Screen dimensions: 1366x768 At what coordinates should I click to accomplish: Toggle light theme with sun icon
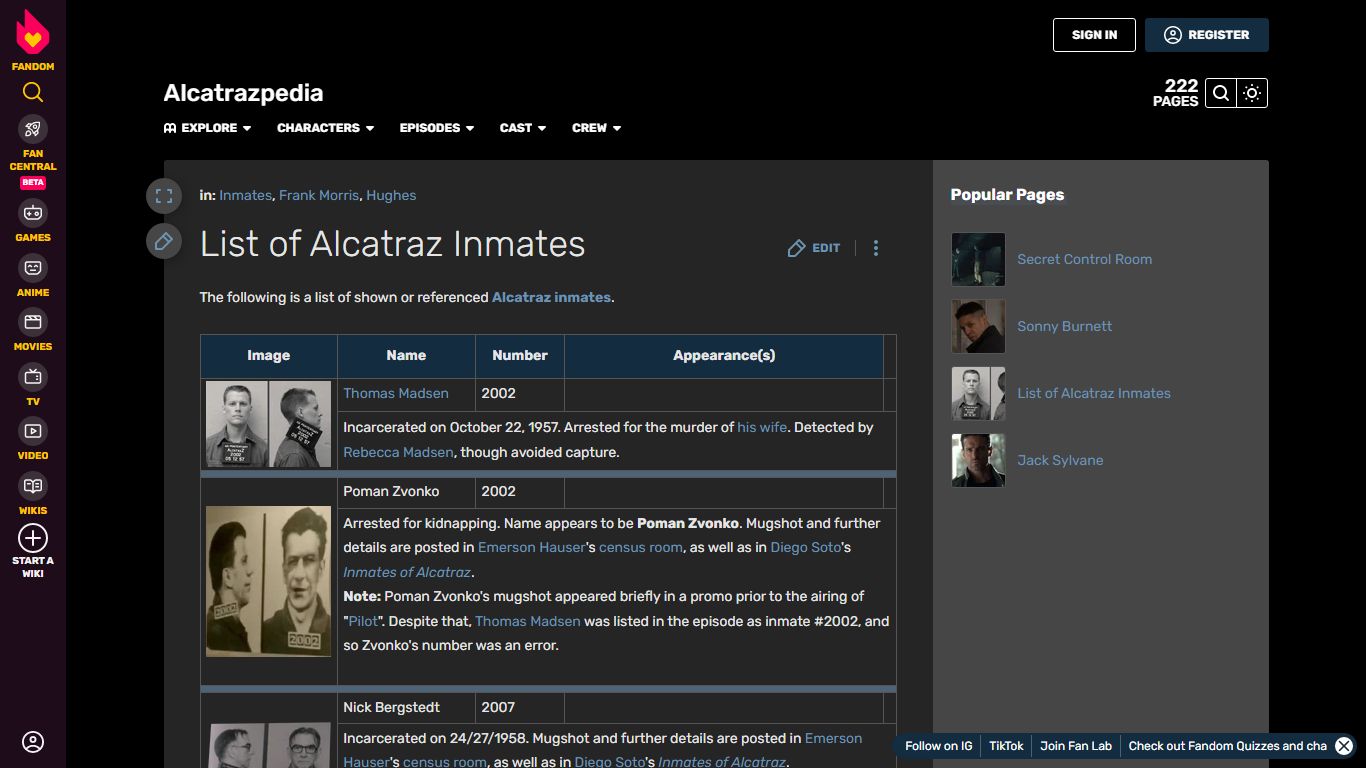point(1252,93)
